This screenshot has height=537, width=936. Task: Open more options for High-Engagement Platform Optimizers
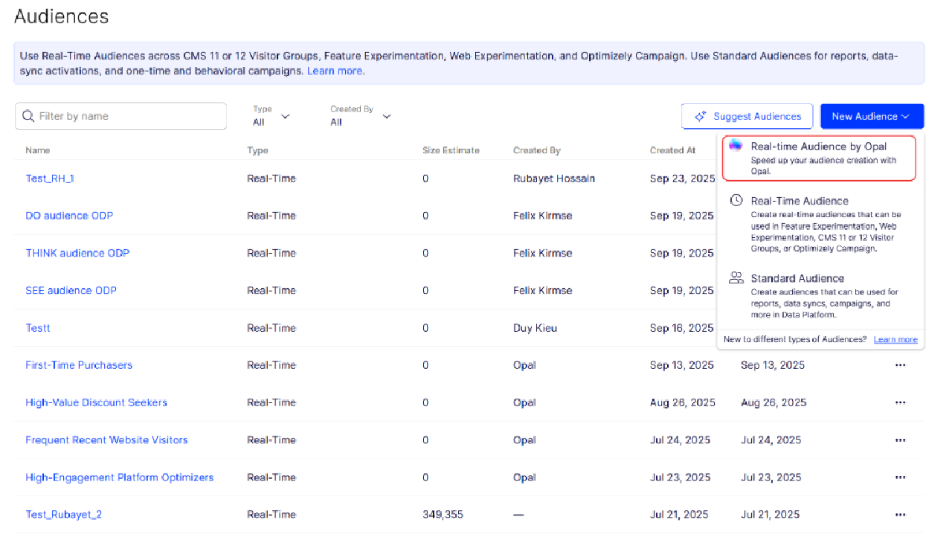pos(900,477)
